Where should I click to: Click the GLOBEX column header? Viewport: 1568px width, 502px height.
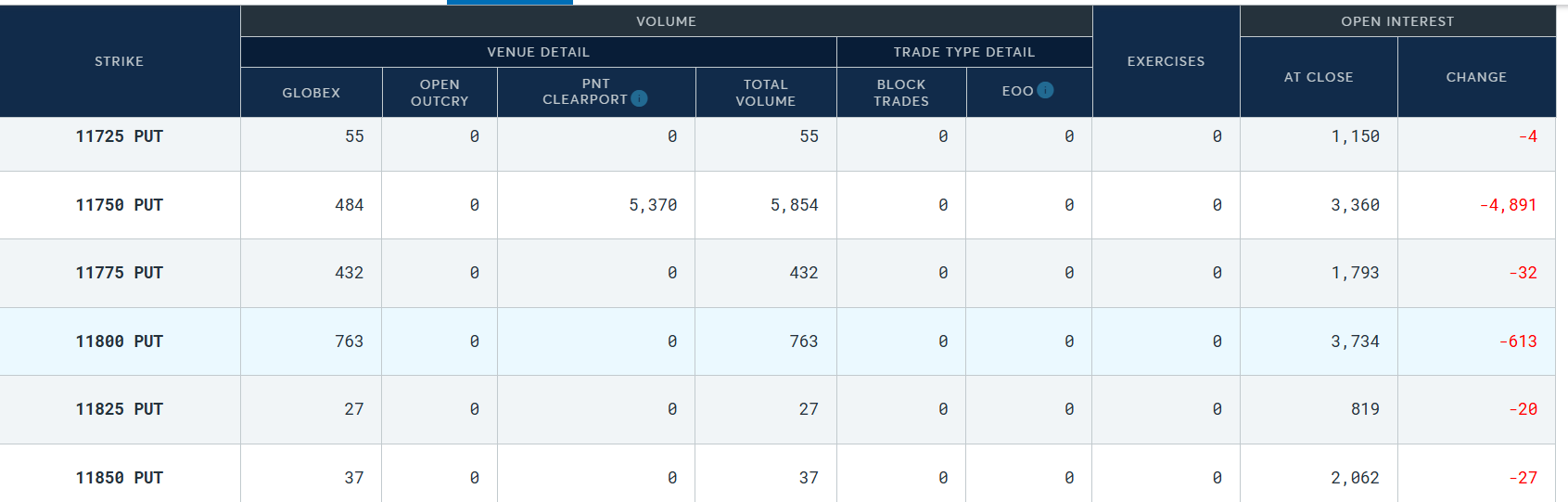click(311, 93)
